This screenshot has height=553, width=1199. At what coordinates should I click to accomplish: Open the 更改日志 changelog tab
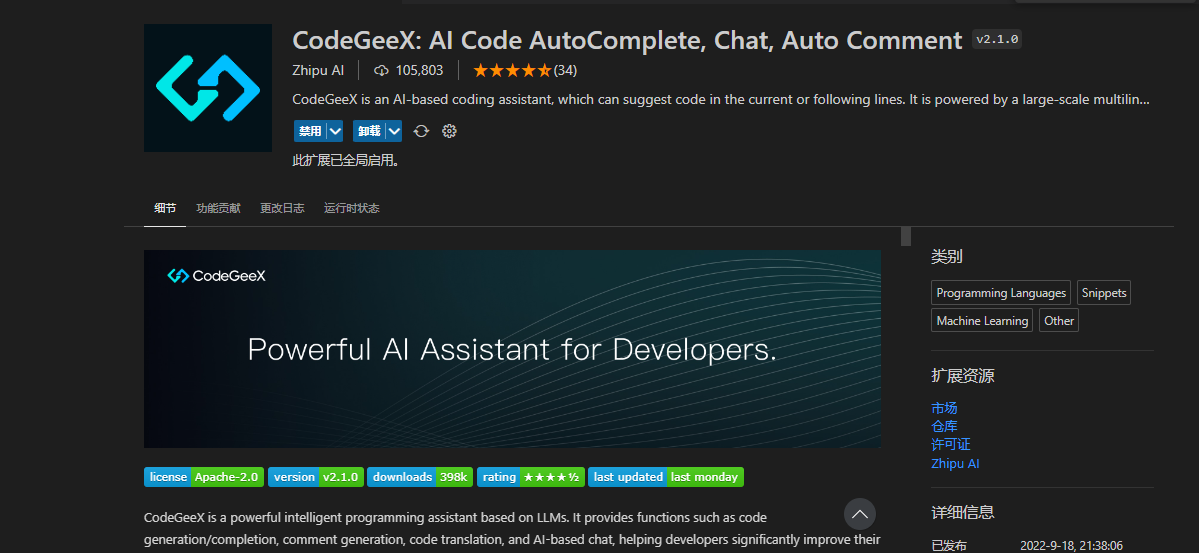point(282,208)
